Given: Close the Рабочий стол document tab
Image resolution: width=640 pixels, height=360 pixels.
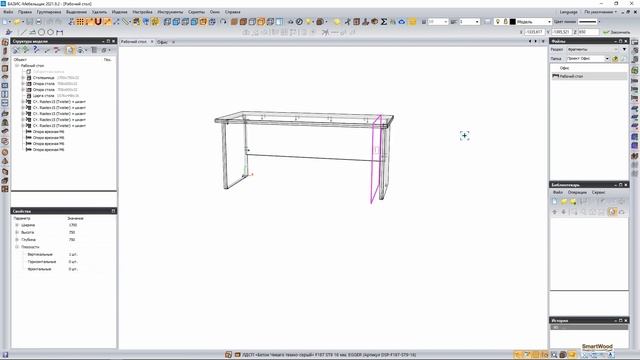Looking at the screenshot, I should click(152, 42).
